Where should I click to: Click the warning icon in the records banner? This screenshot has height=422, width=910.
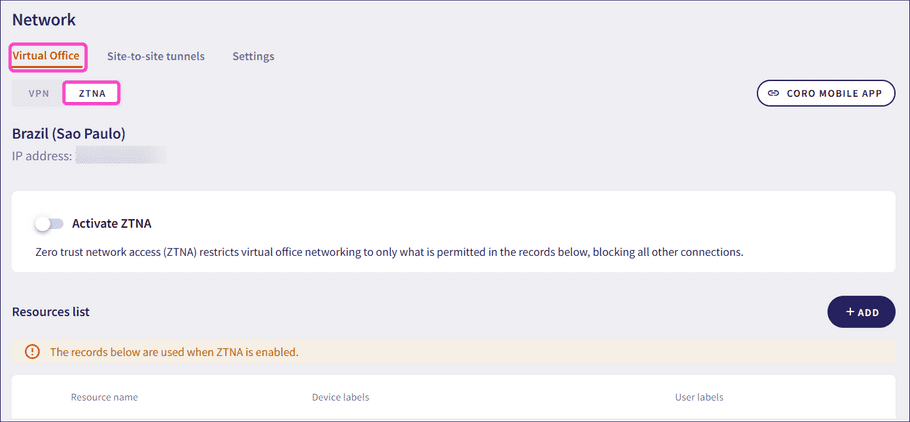tap(32, 352)
